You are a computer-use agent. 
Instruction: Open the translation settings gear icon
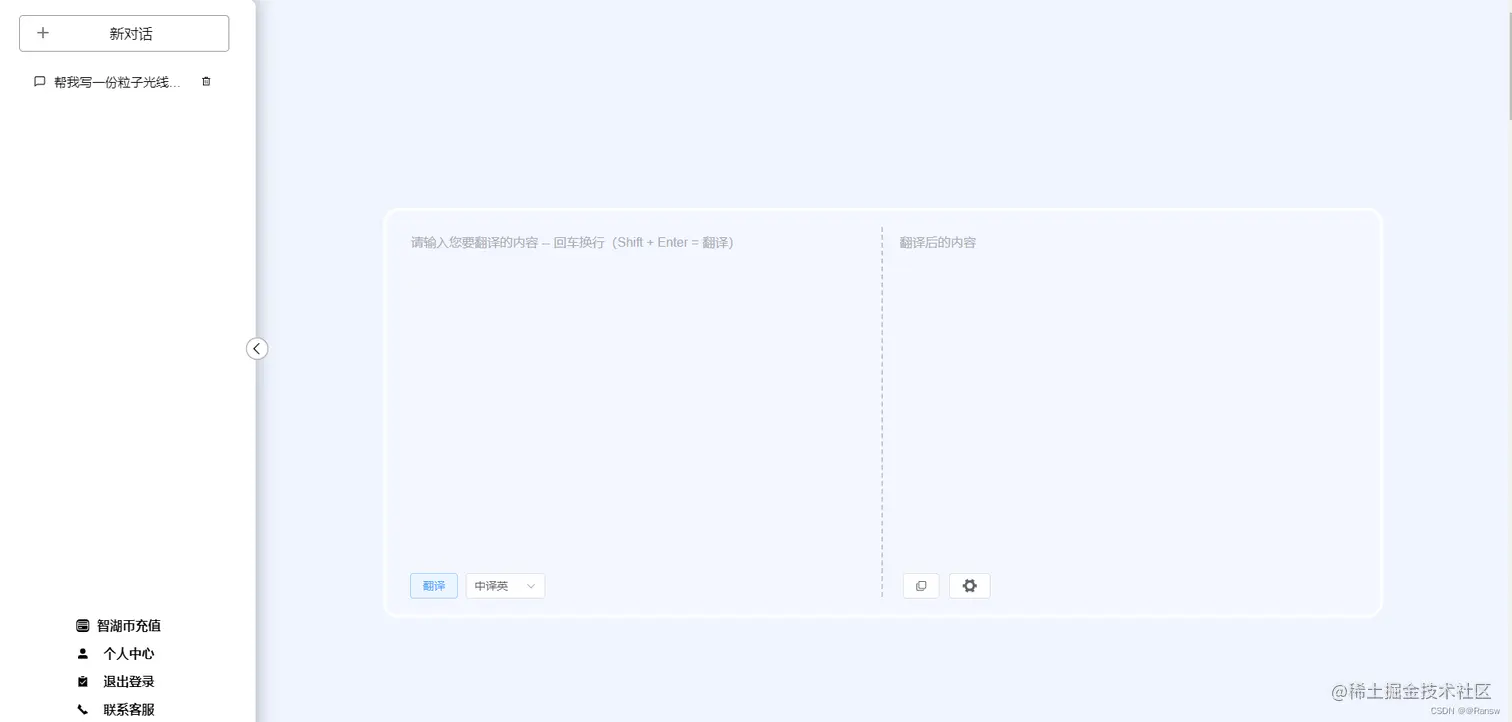968,585
